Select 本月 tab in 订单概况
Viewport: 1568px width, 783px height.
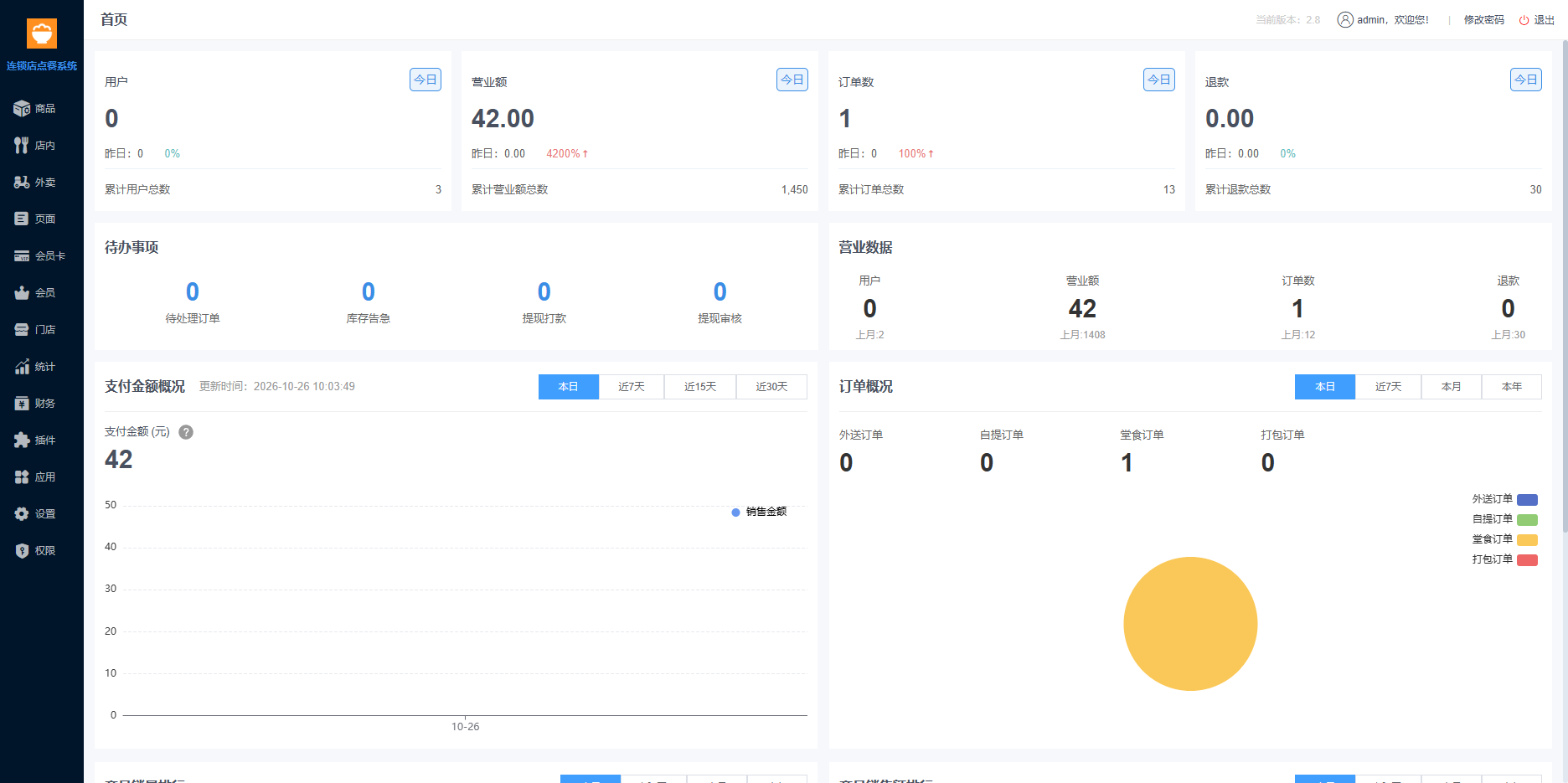tap(1452, 387)
